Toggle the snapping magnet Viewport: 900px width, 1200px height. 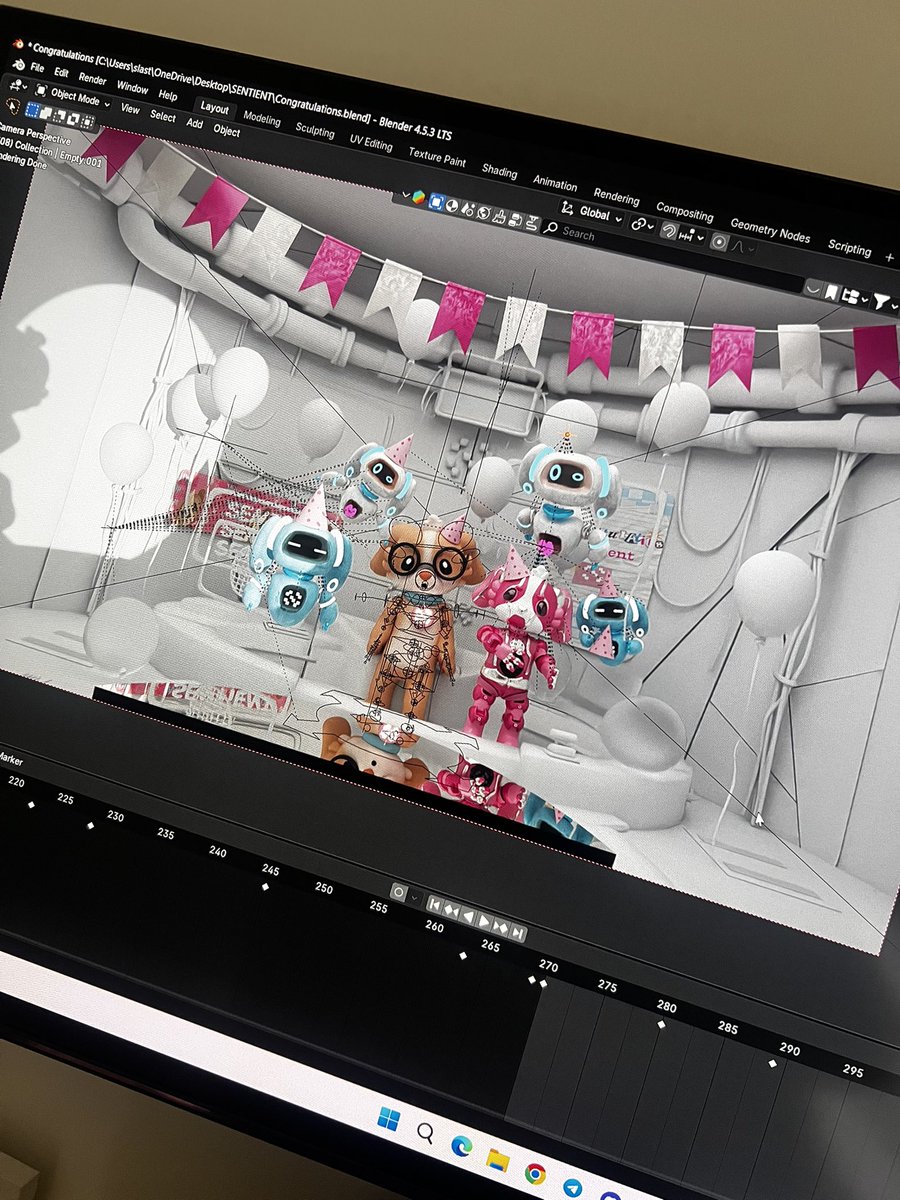point(669,231)
